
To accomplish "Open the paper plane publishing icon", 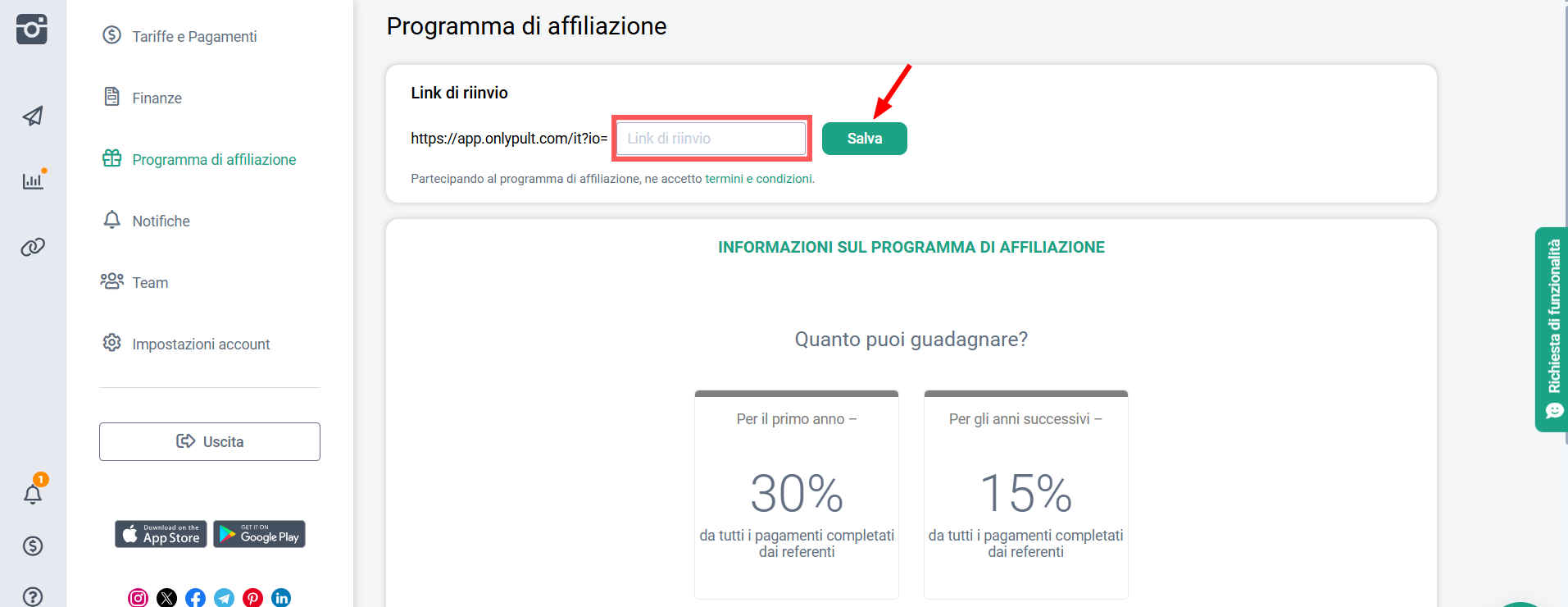I will (33, 116).
